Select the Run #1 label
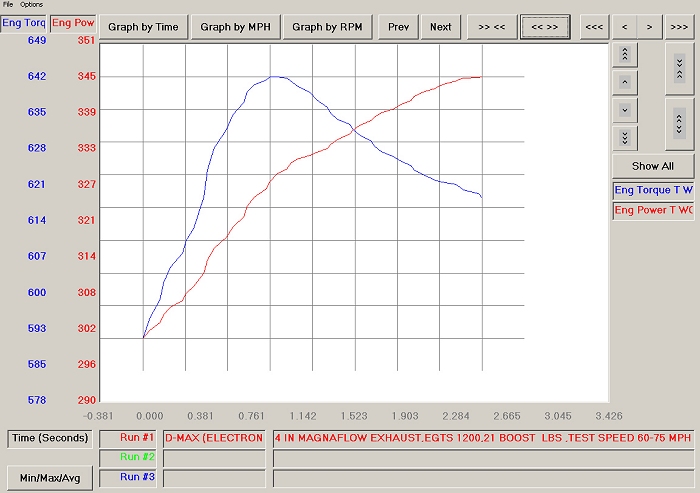This screenshot has width=700, height=493. click(x=128, y=438)
